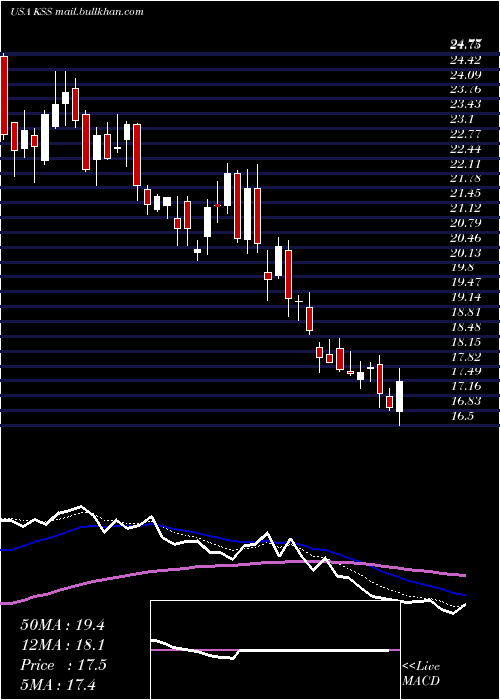Select the 12MA : 18.1 reading
Screen dimensions: 500x700
(x=62, y=645)
